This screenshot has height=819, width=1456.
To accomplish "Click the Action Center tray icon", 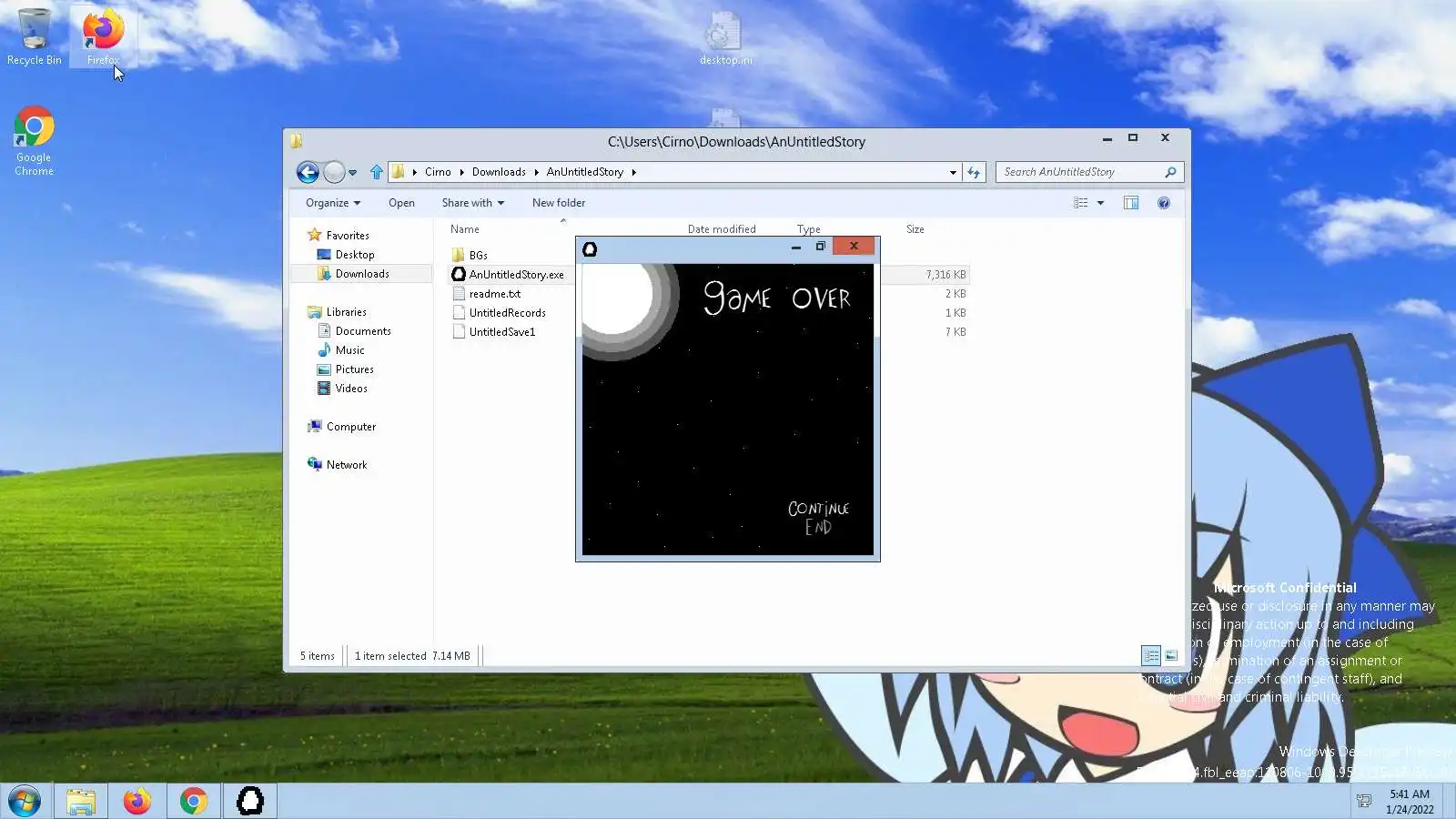I will coord(1364,802).
